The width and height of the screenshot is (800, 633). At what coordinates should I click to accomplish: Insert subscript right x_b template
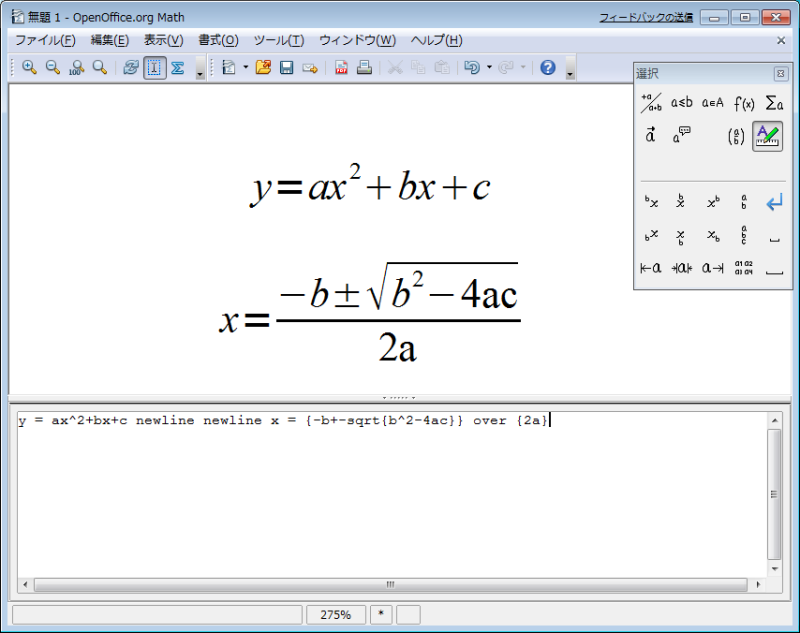(x=713, y=235)
